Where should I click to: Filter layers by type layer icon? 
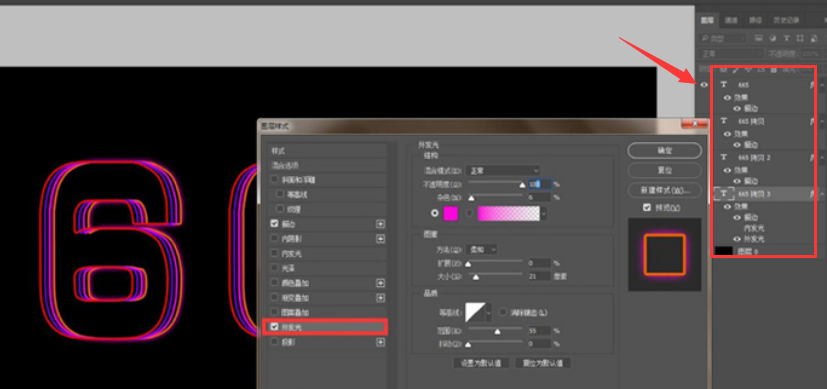786,38
